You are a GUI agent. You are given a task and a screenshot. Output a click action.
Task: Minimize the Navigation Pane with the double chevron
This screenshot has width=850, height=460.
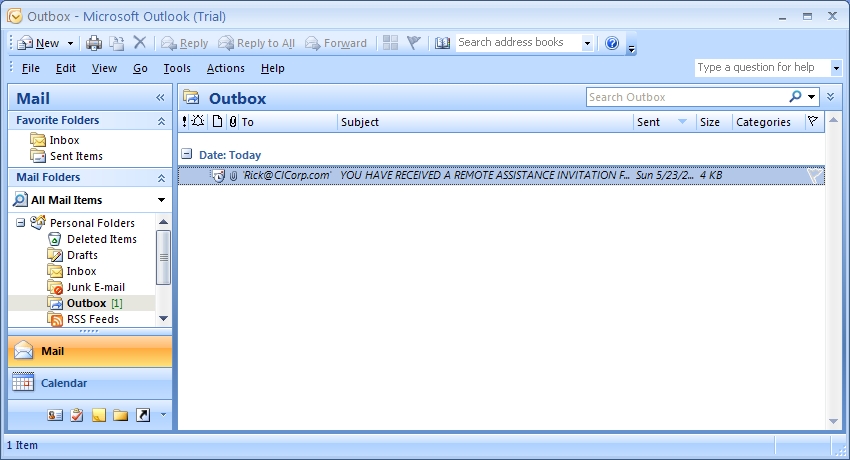pos(160,98)
